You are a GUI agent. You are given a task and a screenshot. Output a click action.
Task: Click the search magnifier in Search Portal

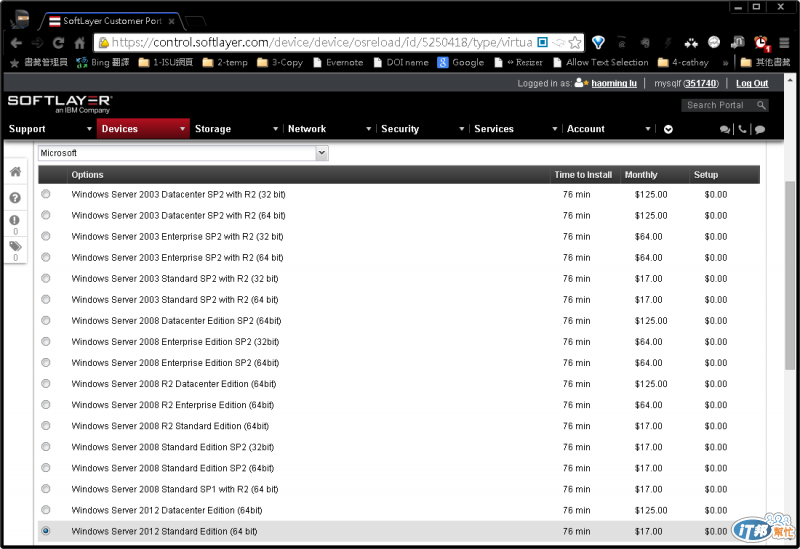pos(761,105)
